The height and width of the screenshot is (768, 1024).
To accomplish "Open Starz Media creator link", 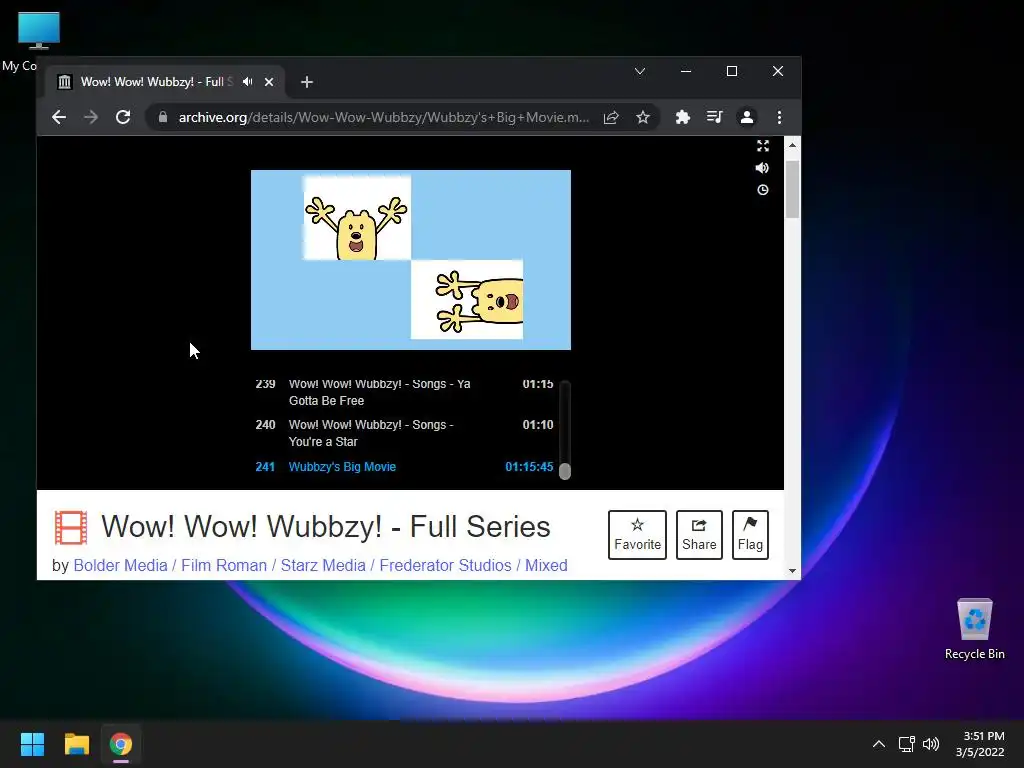I will [x=323, y=566].
